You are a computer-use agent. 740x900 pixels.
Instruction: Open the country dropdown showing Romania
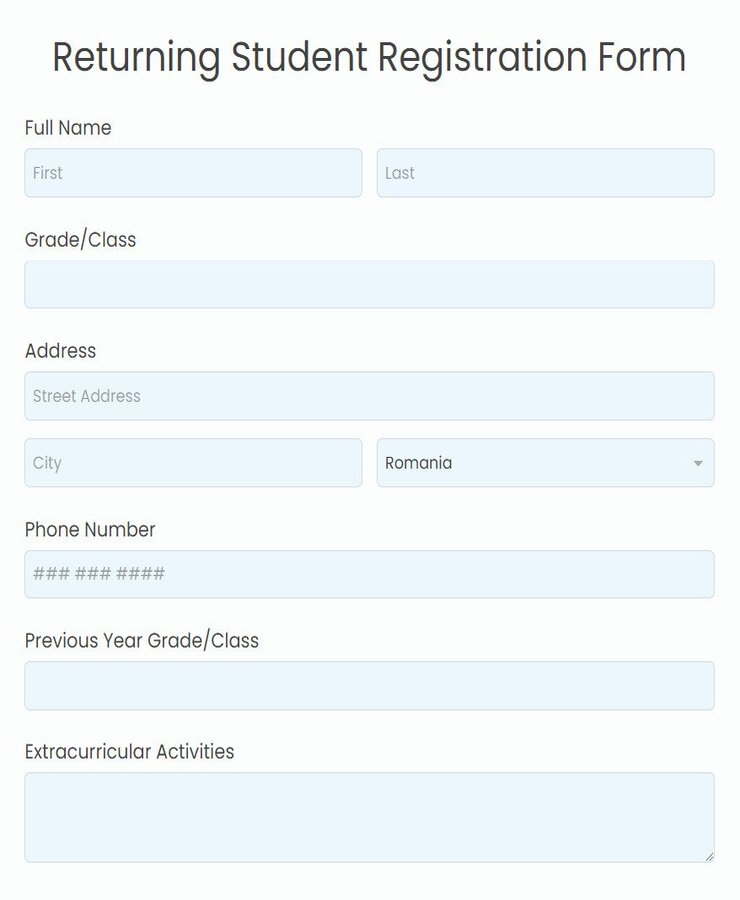[545, 462]
